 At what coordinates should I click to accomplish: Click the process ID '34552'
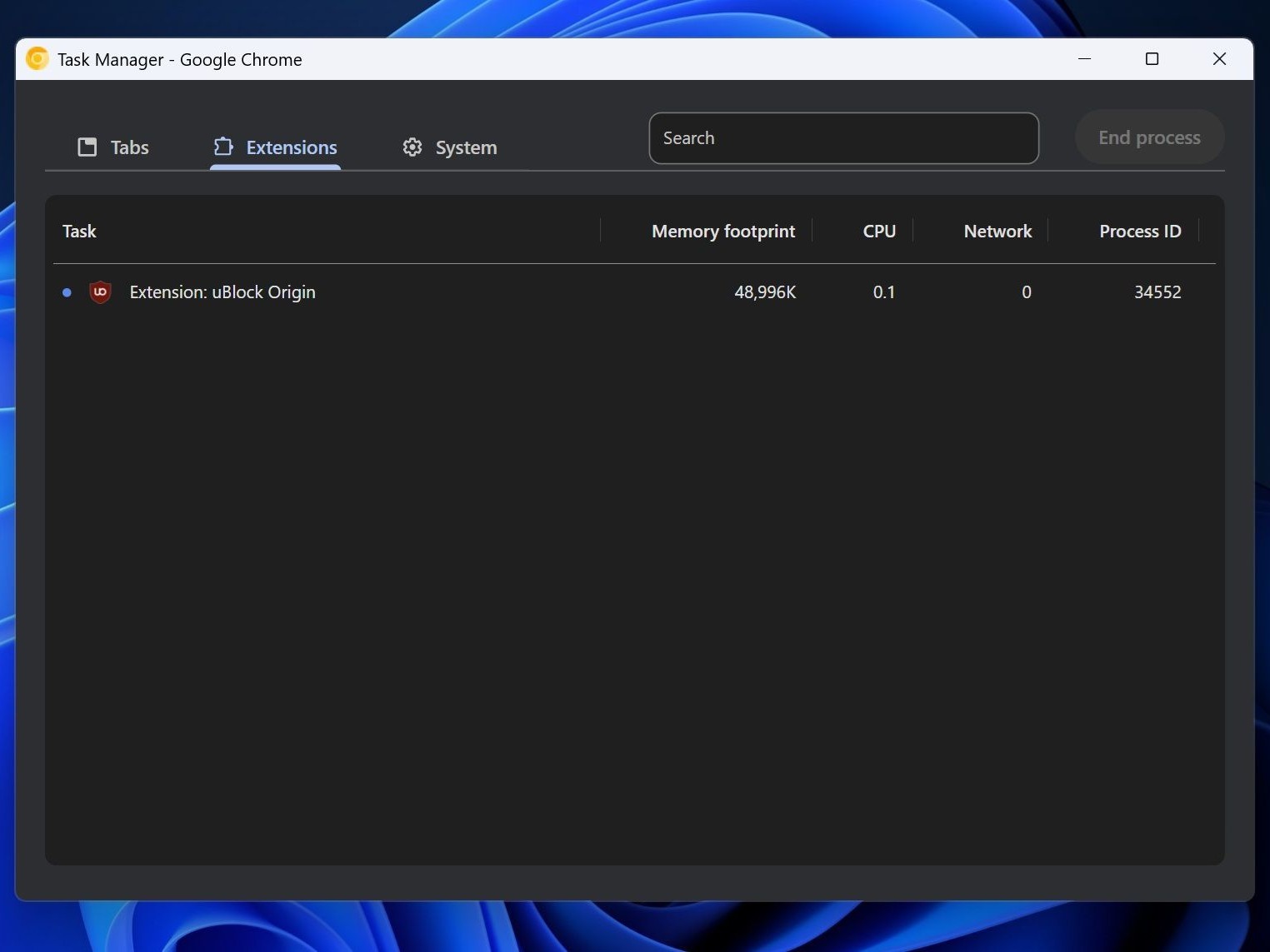(x=1157, y=292)
